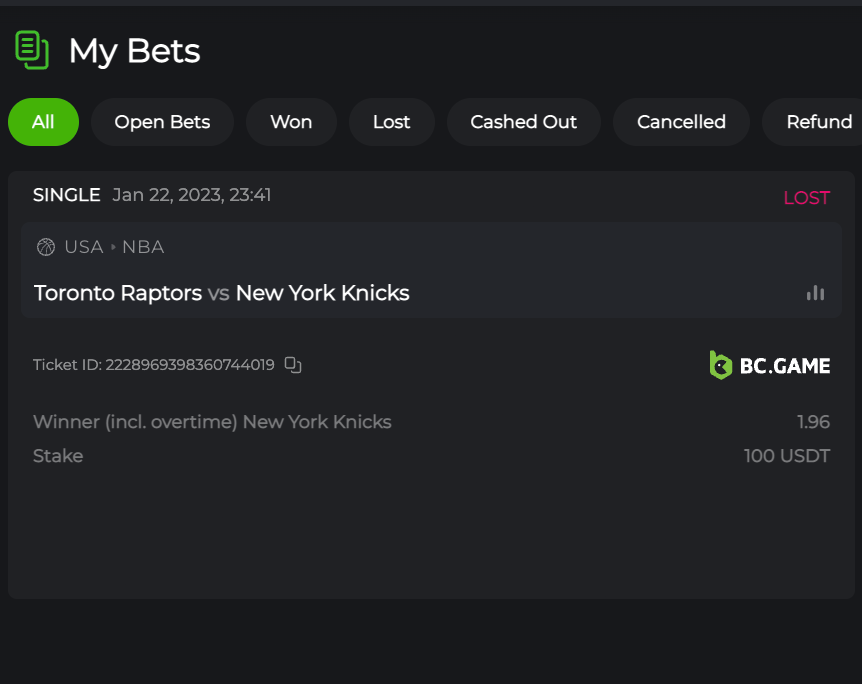This screenshot has height=684, width=862.
Task: Click the My Bets page heading
Action: tap(134, 51)
